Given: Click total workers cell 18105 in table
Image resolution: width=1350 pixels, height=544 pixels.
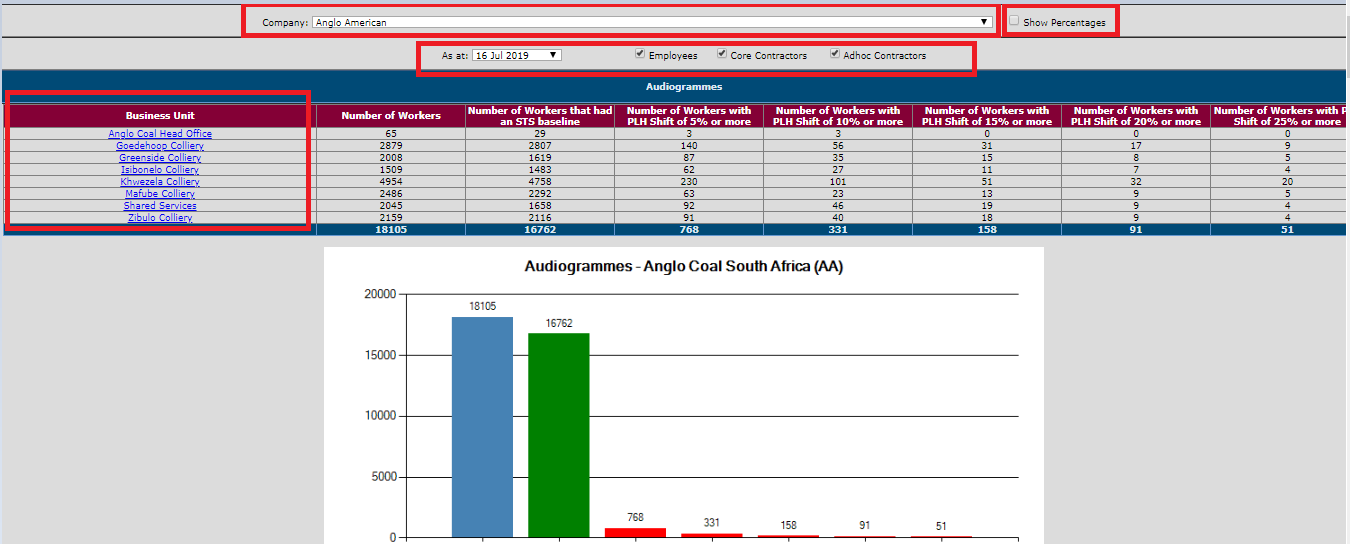Looking at the screenshot, I should coord(391,230).
